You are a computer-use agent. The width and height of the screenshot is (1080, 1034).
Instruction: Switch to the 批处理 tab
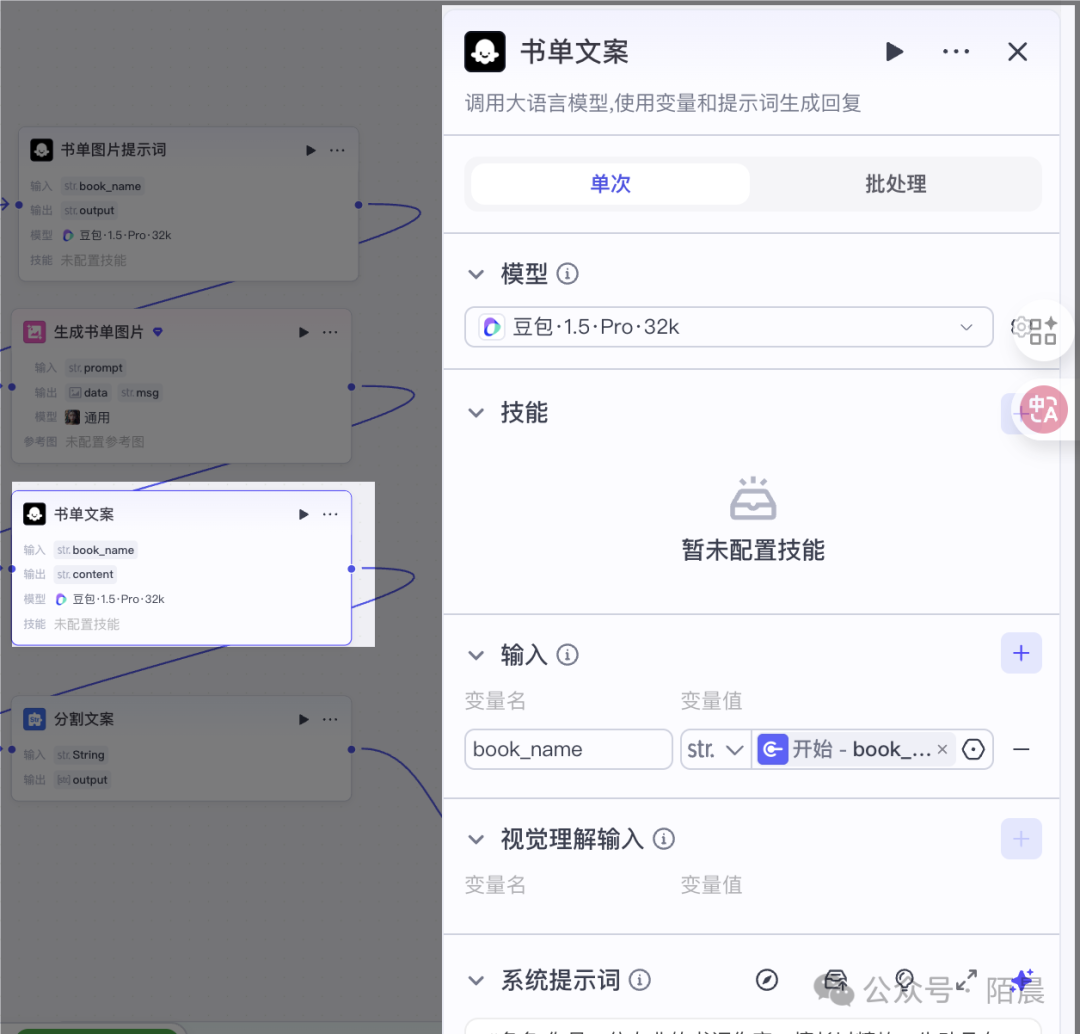[x=895, y=184]
